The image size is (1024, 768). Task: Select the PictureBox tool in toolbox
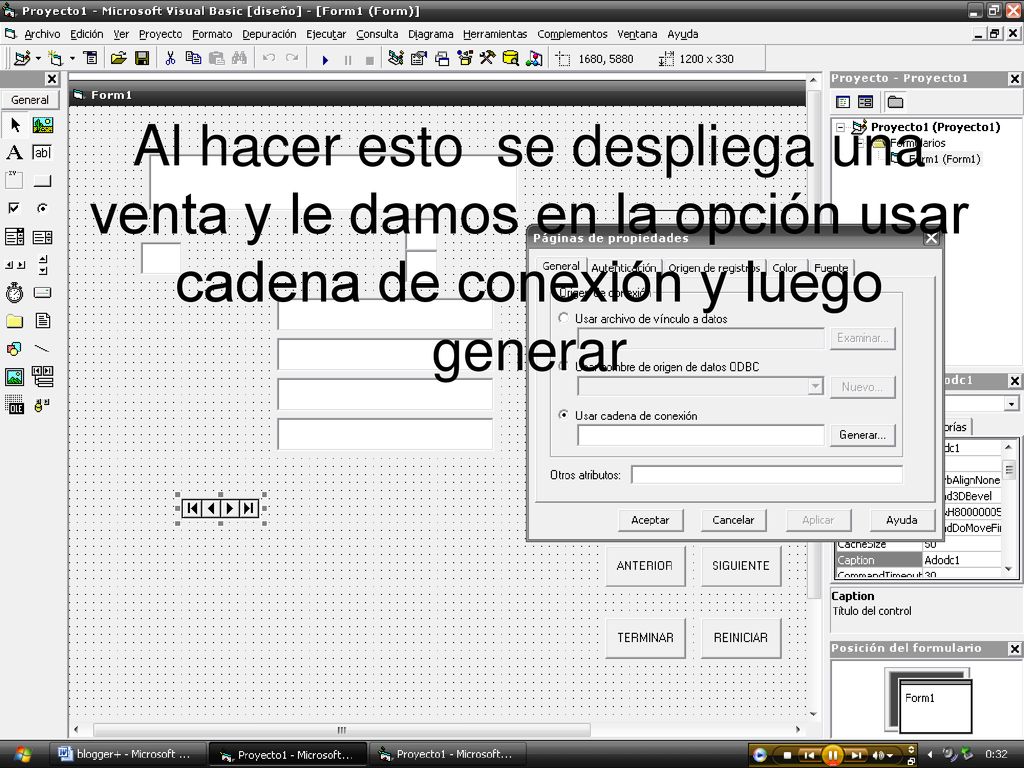pos(42,125)
